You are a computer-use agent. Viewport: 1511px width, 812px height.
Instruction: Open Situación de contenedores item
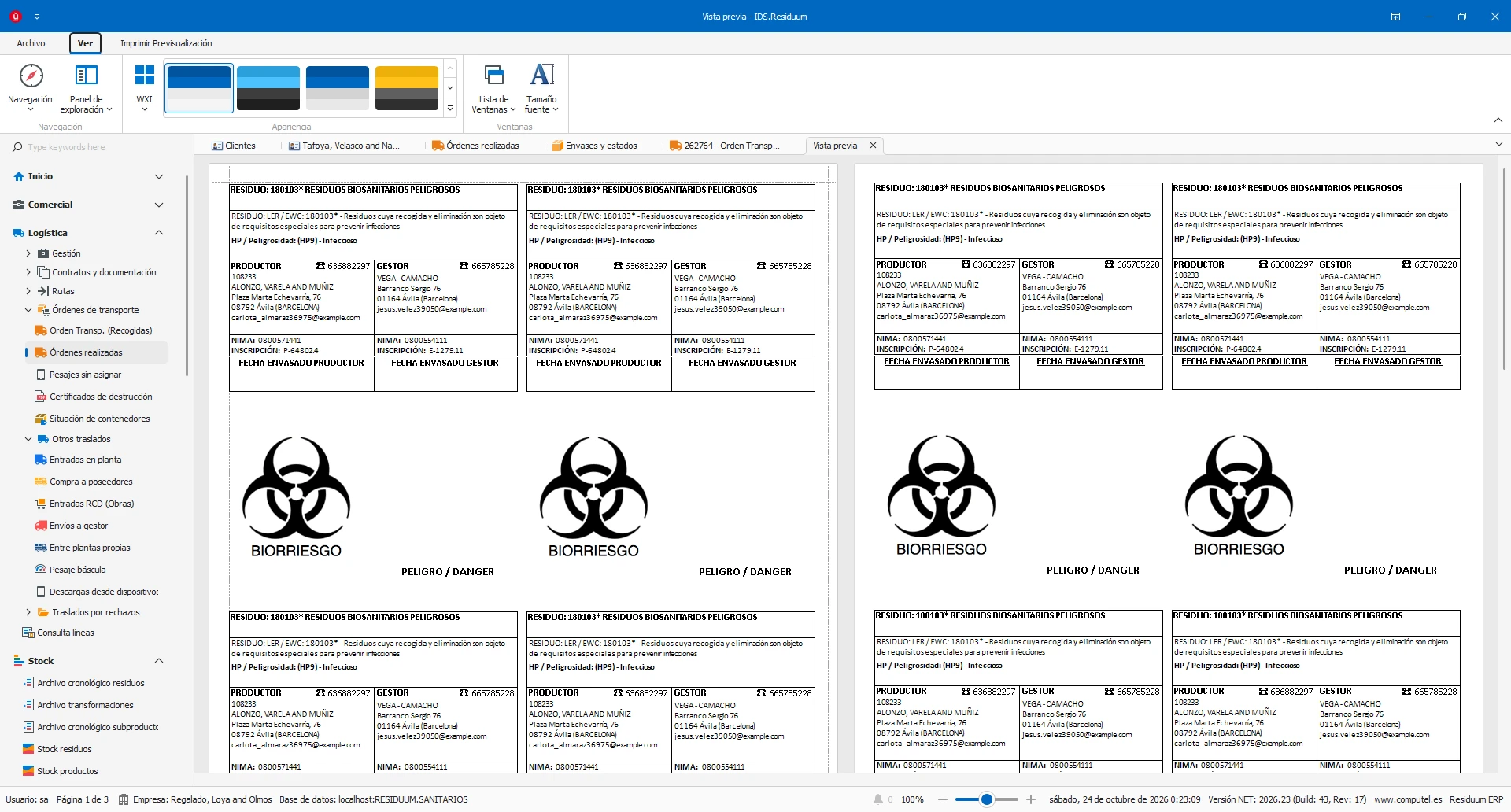[x=99, y=419]
